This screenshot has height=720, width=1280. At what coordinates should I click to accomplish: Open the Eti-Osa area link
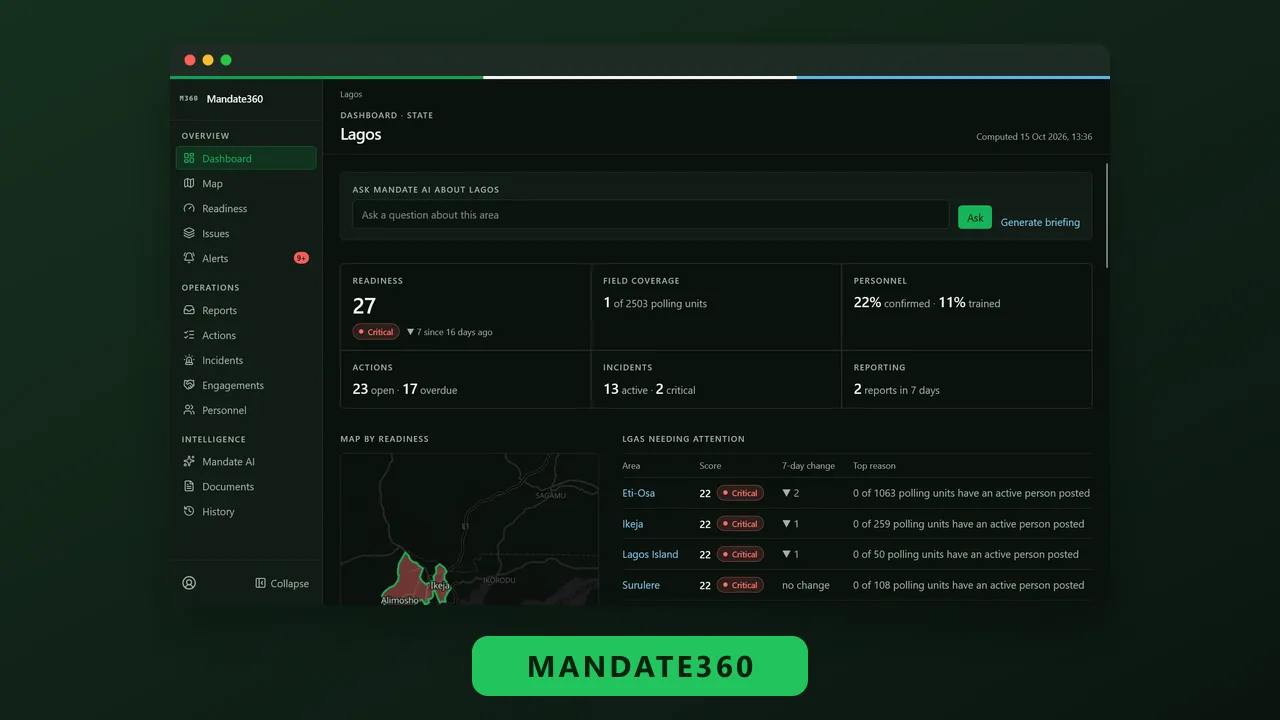(x=638, y=493)
